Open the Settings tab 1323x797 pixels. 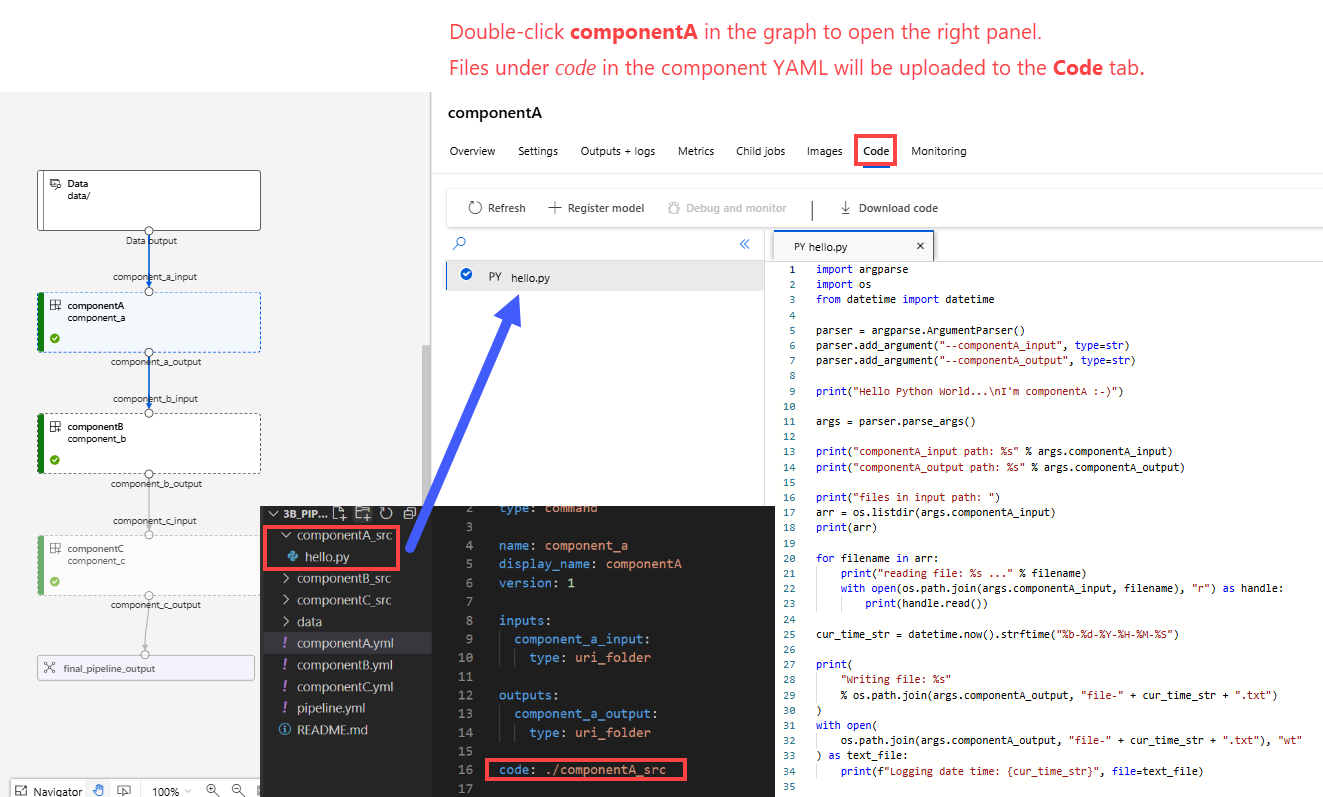click(x=538, y=151)
